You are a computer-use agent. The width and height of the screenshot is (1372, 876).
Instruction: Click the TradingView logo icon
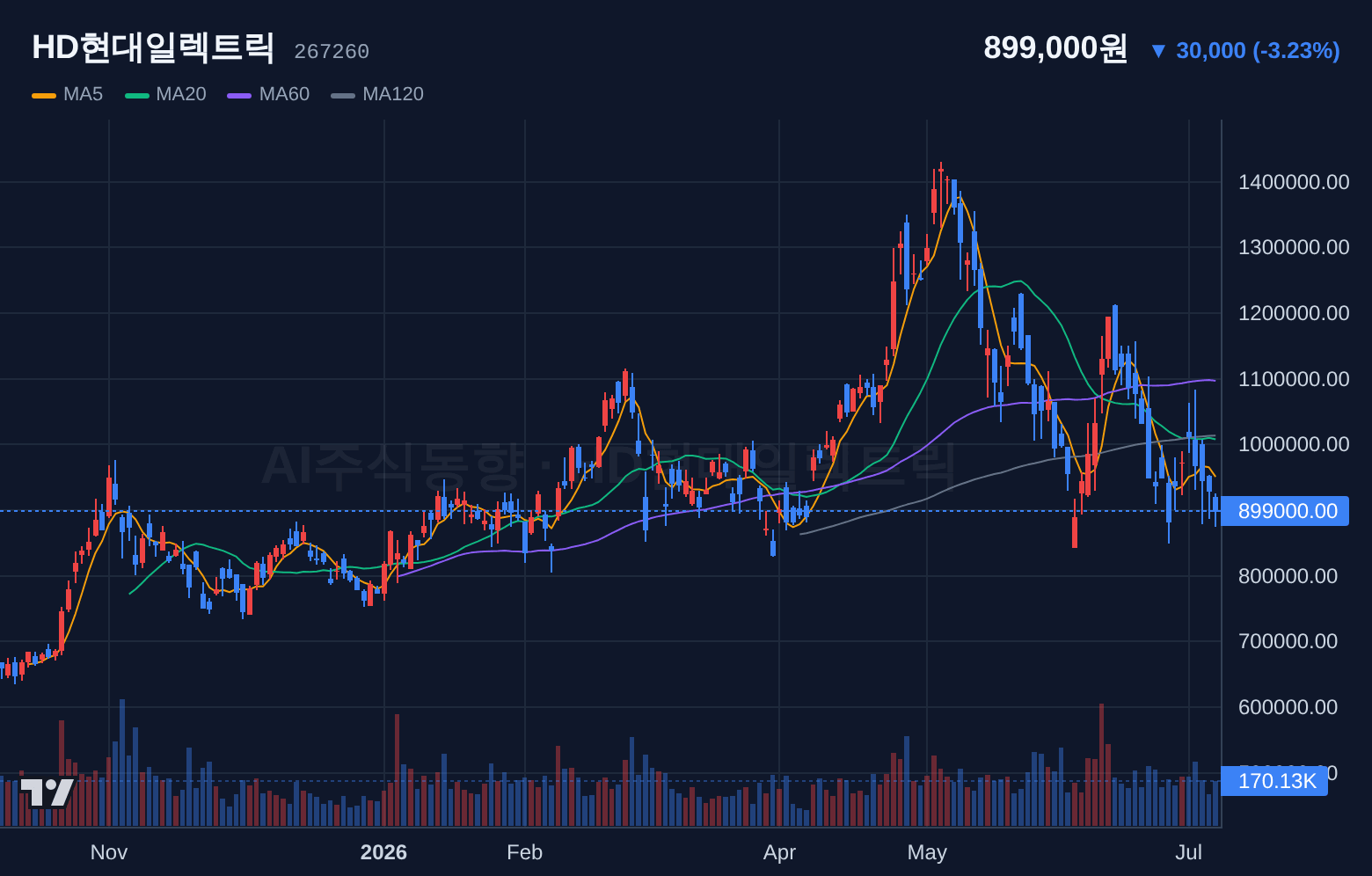47,792
